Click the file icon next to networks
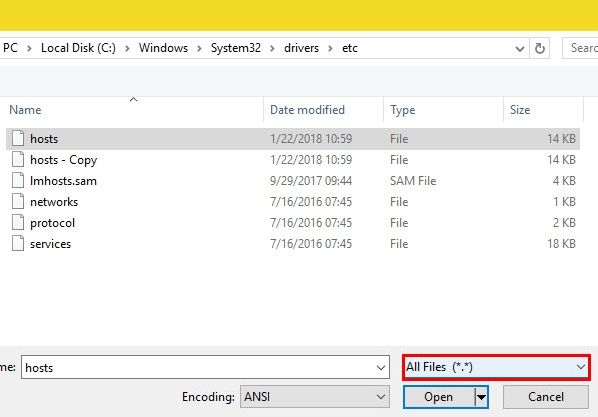This screenshot has width=598, height=417. pos(18,201)
